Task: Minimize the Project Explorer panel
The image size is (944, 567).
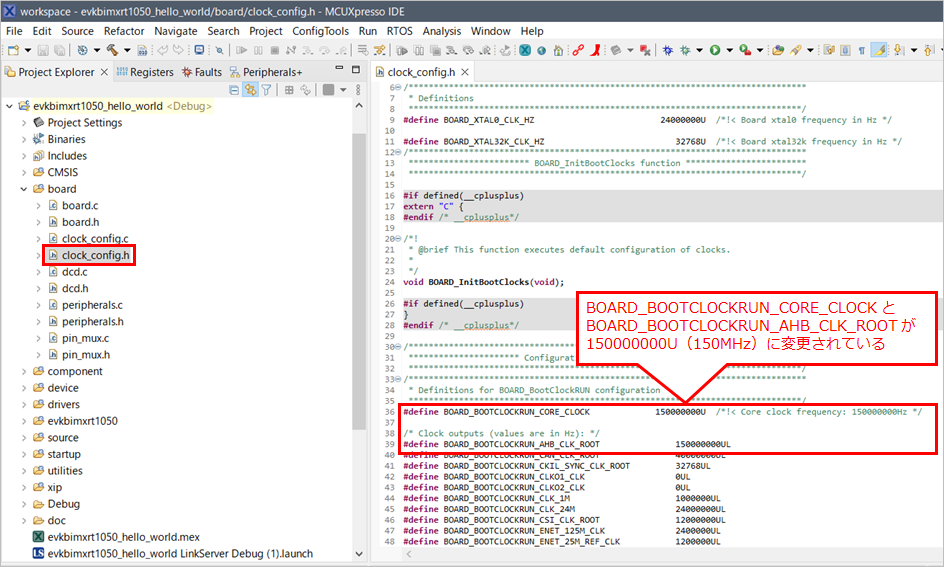Action: coord(339,69)
